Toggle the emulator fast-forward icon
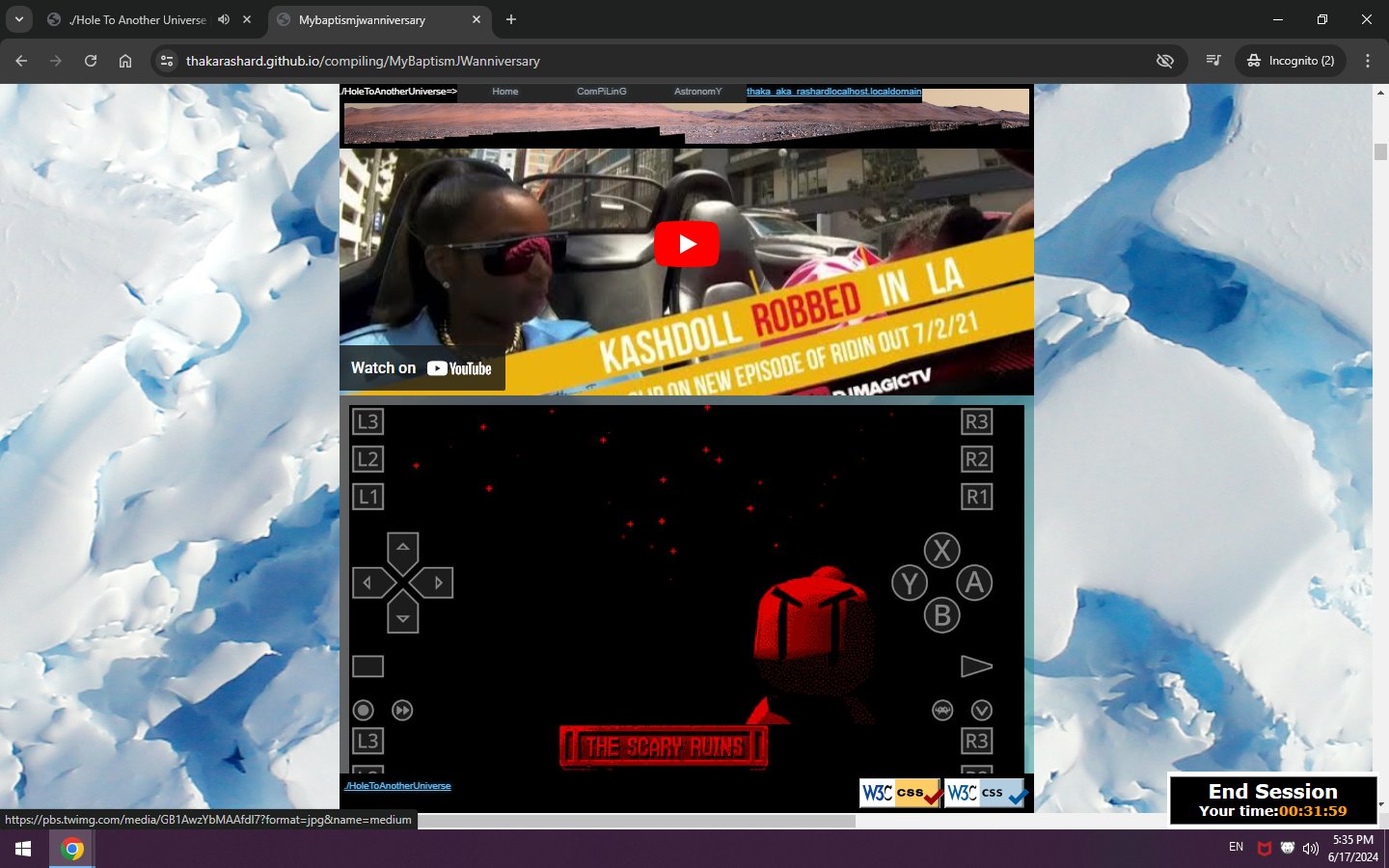The width and height of the screenshot is (1389, 868). (x=402, y=711)
